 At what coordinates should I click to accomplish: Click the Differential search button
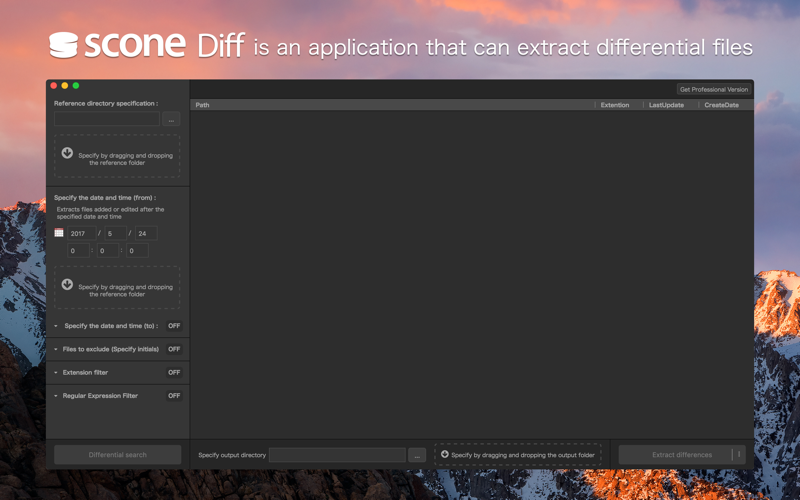pos(118,455)
